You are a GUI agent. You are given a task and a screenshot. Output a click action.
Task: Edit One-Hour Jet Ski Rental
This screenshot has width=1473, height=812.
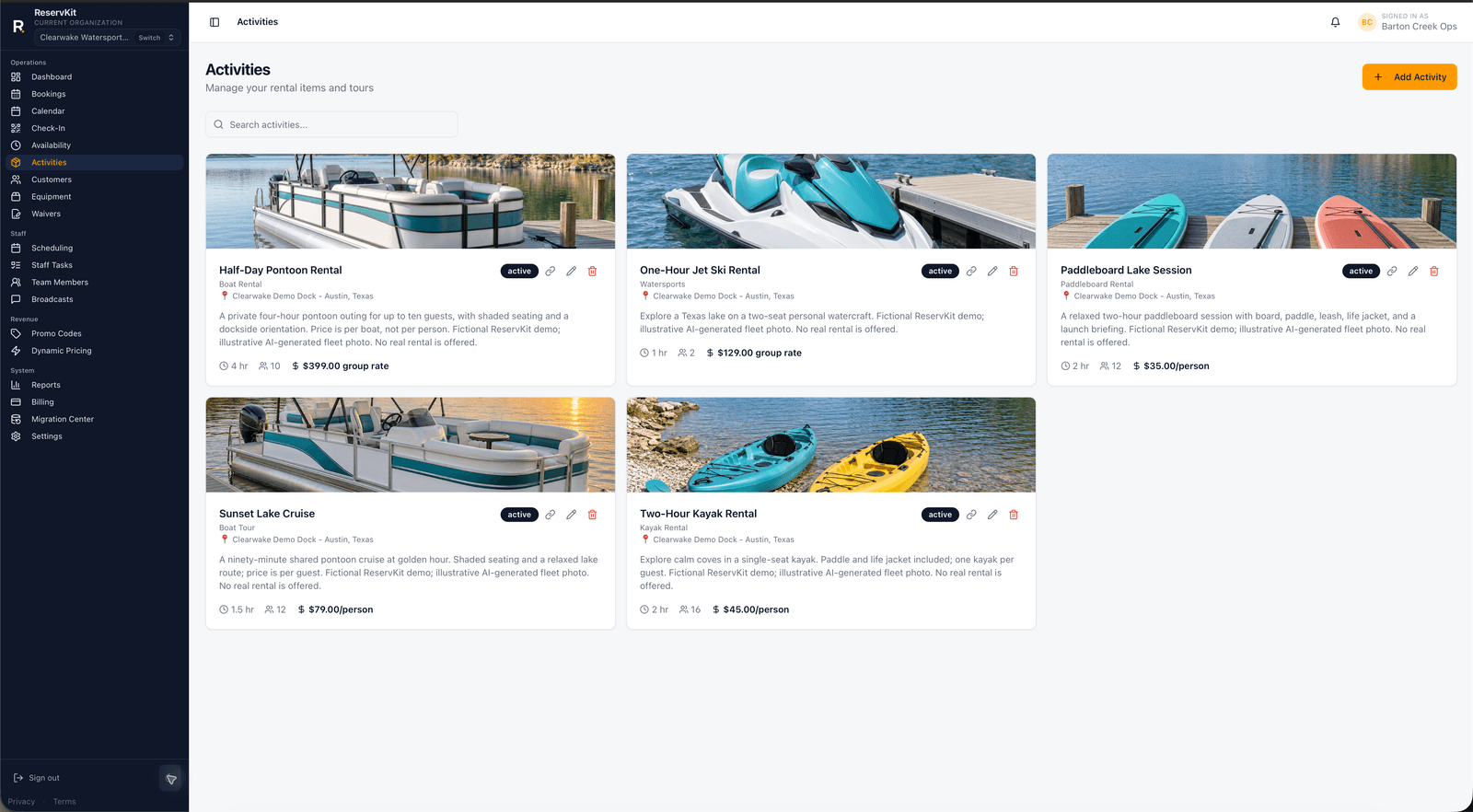[x=992, y=272]
